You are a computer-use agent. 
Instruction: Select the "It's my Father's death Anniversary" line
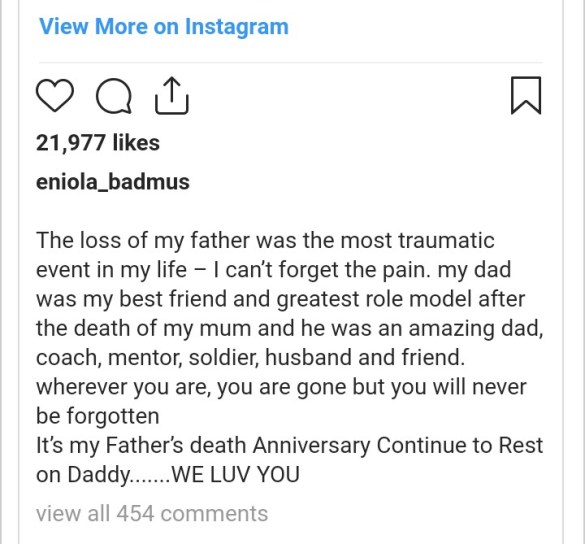[x=290, y=445]
